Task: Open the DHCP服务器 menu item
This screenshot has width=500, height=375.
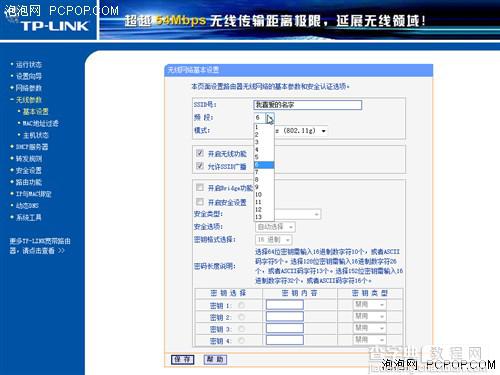Action: click(x=32, y=147)
